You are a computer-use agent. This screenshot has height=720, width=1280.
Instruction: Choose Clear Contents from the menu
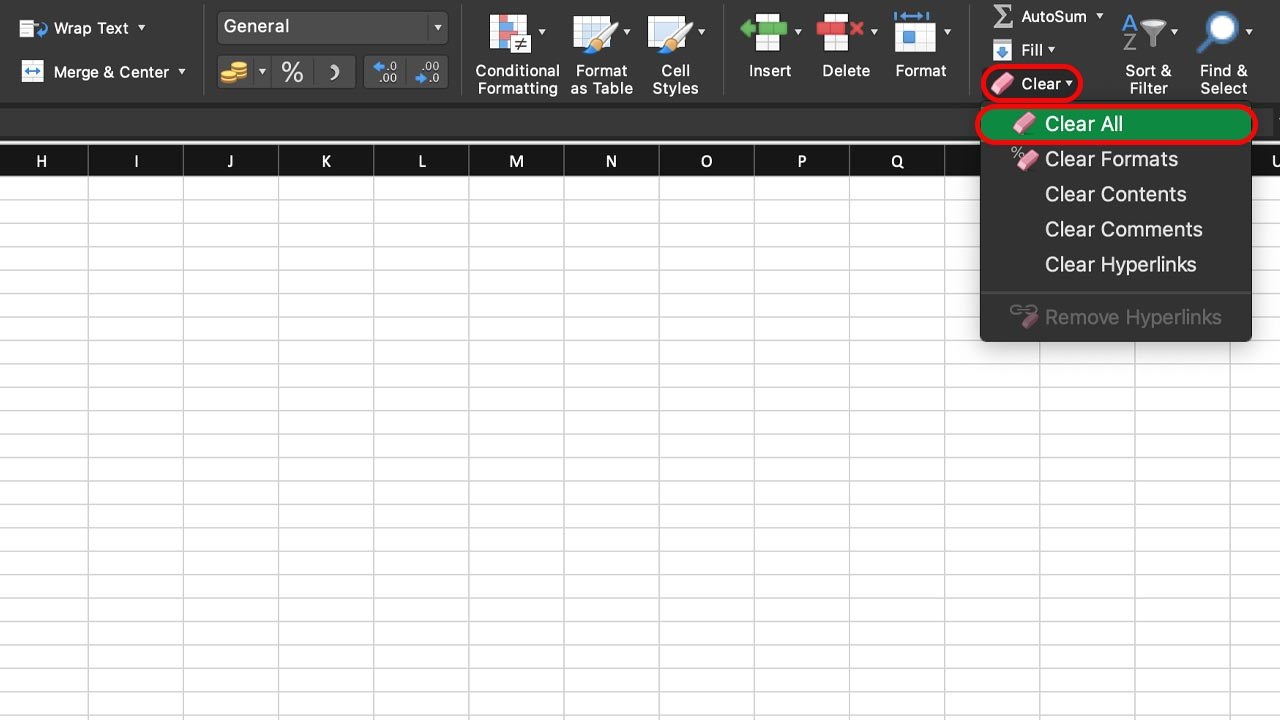coord(1116,194)
